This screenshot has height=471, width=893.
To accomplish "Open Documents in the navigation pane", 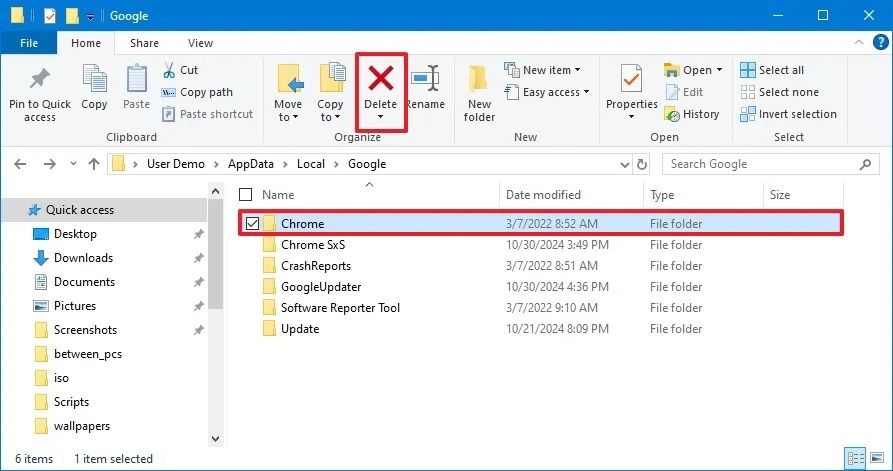I will click(x=84, y=282).
